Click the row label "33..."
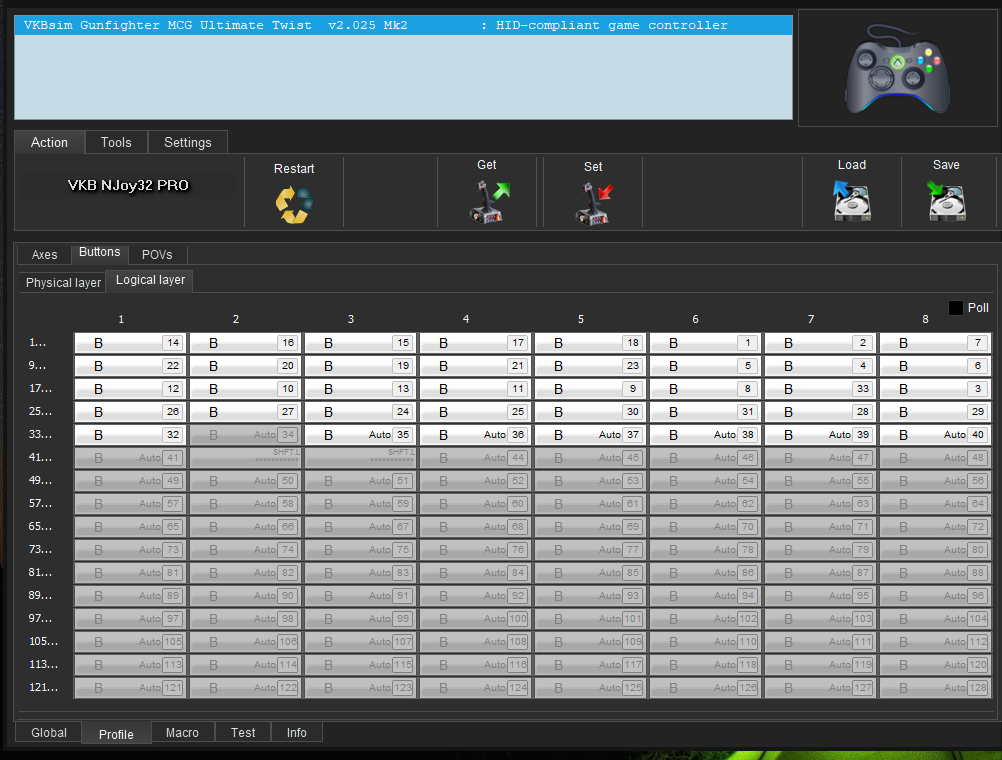 point(40,435)
